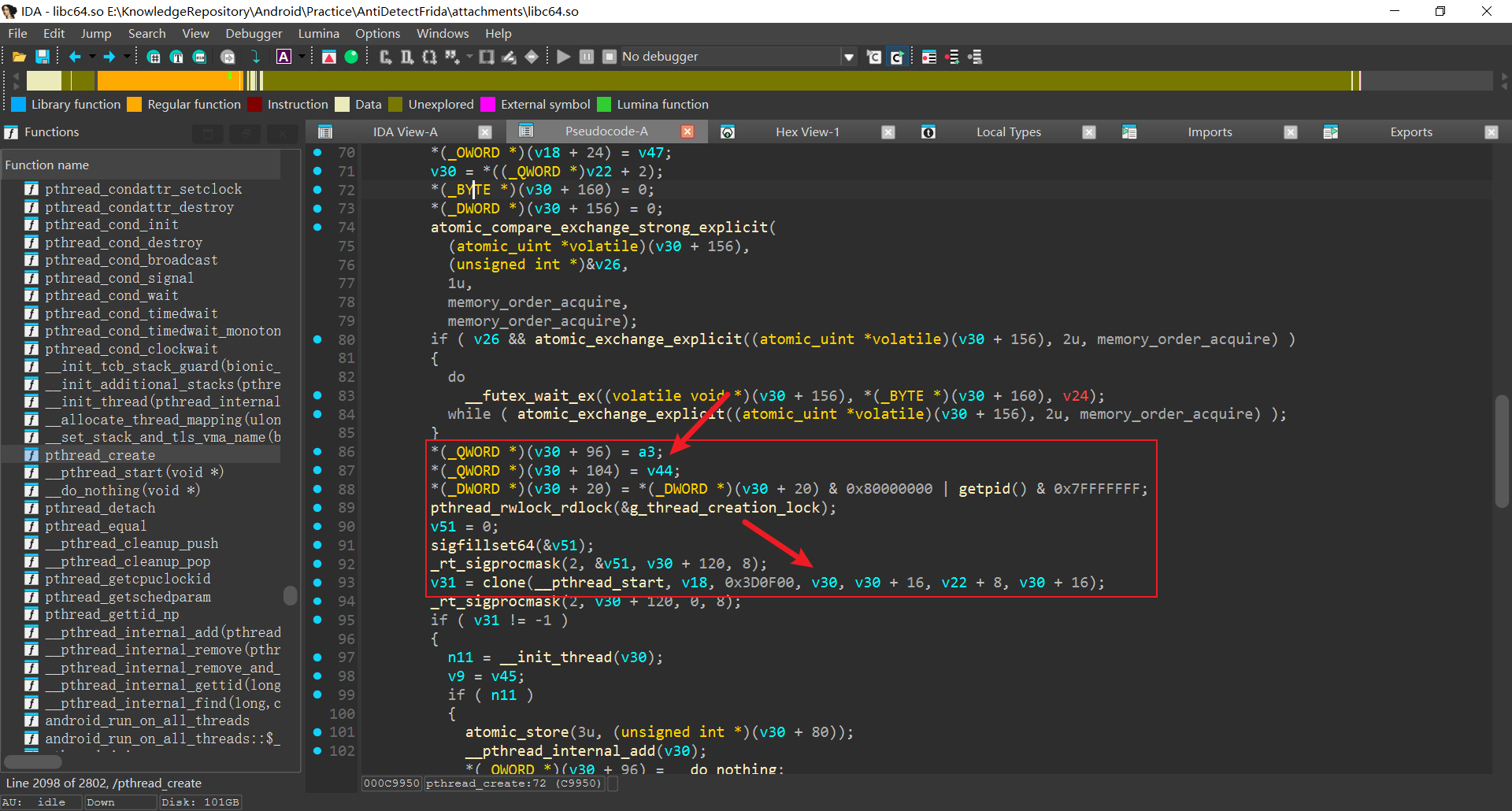Start the process with the play button

tap(563, 57)
